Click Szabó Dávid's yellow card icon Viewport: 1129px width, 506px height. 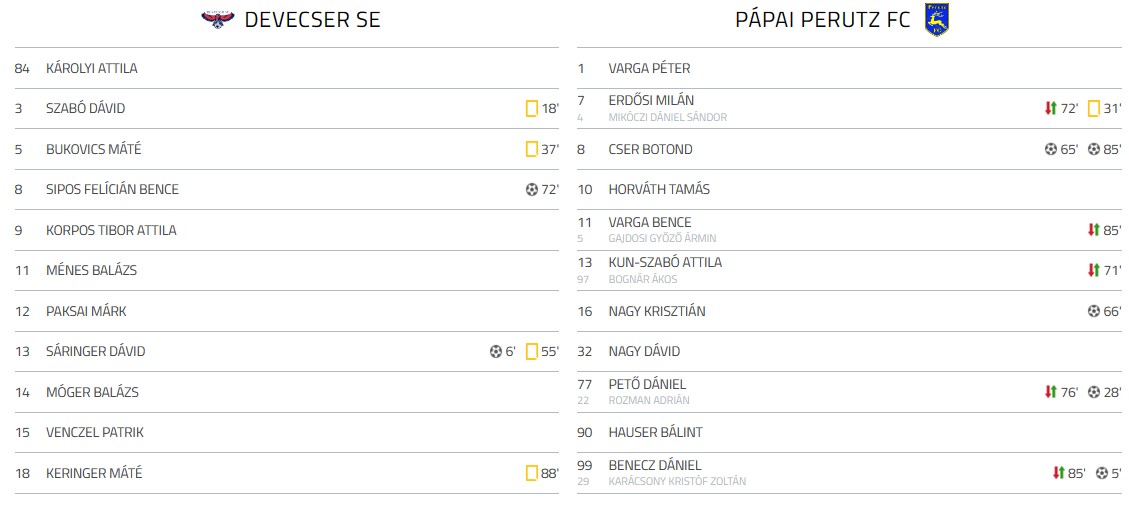(532, 109)
